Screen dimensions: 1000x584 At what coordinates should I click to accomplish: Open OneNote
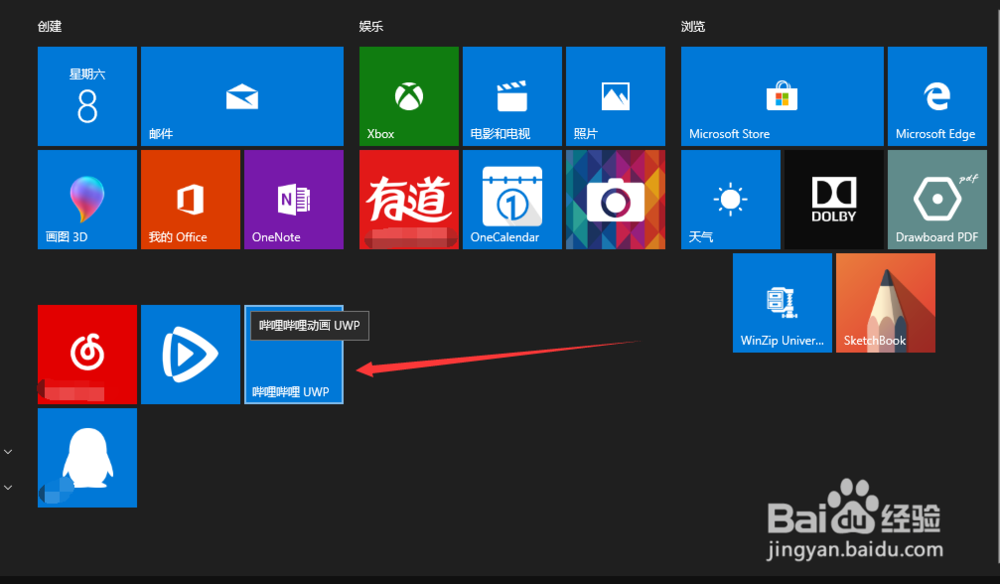(x=294, y=198)
